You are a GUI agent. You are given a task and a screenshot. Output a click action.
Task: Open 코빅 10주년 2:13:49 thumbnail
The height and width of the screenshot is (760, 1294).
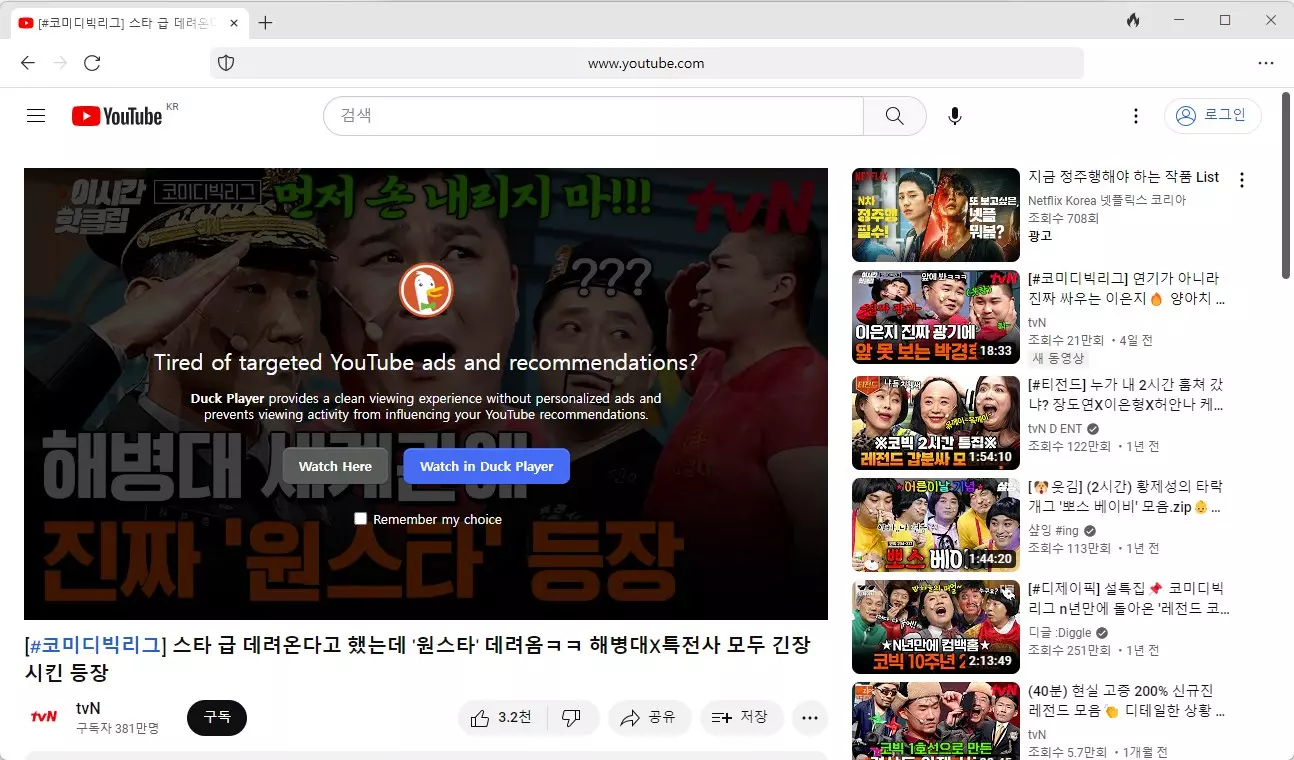(936, 627)
